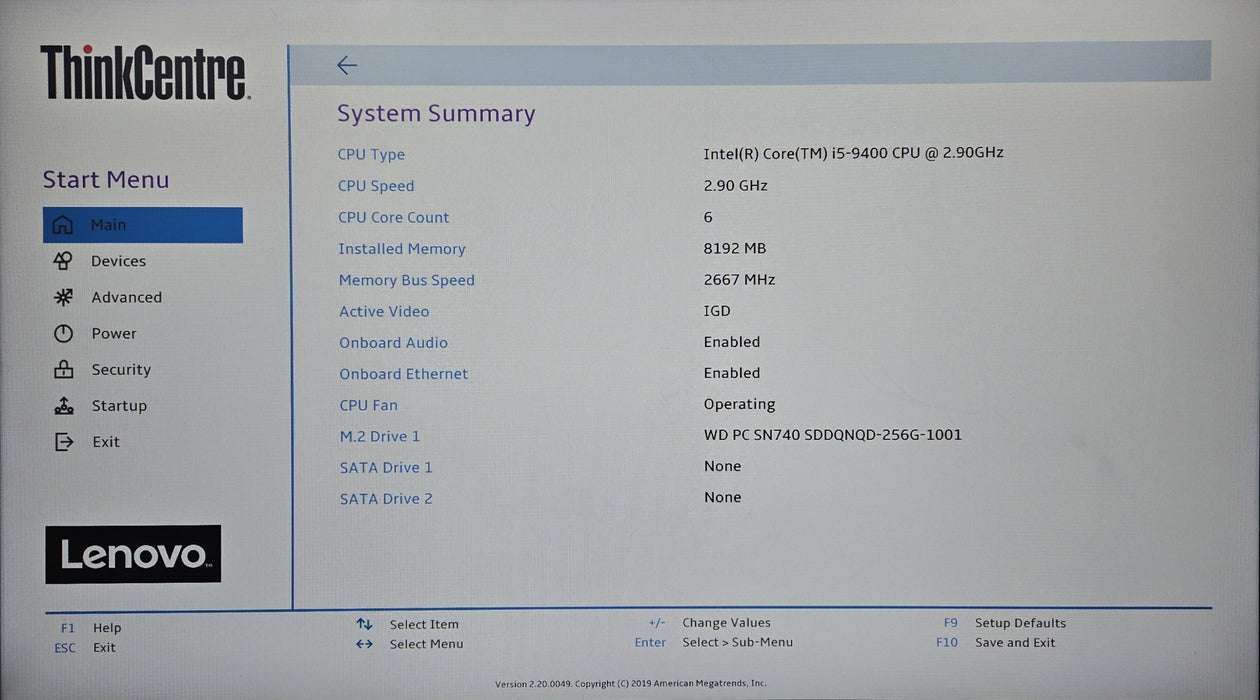Click Enter Select Sub-Menu hint

(x=713, y=642)
